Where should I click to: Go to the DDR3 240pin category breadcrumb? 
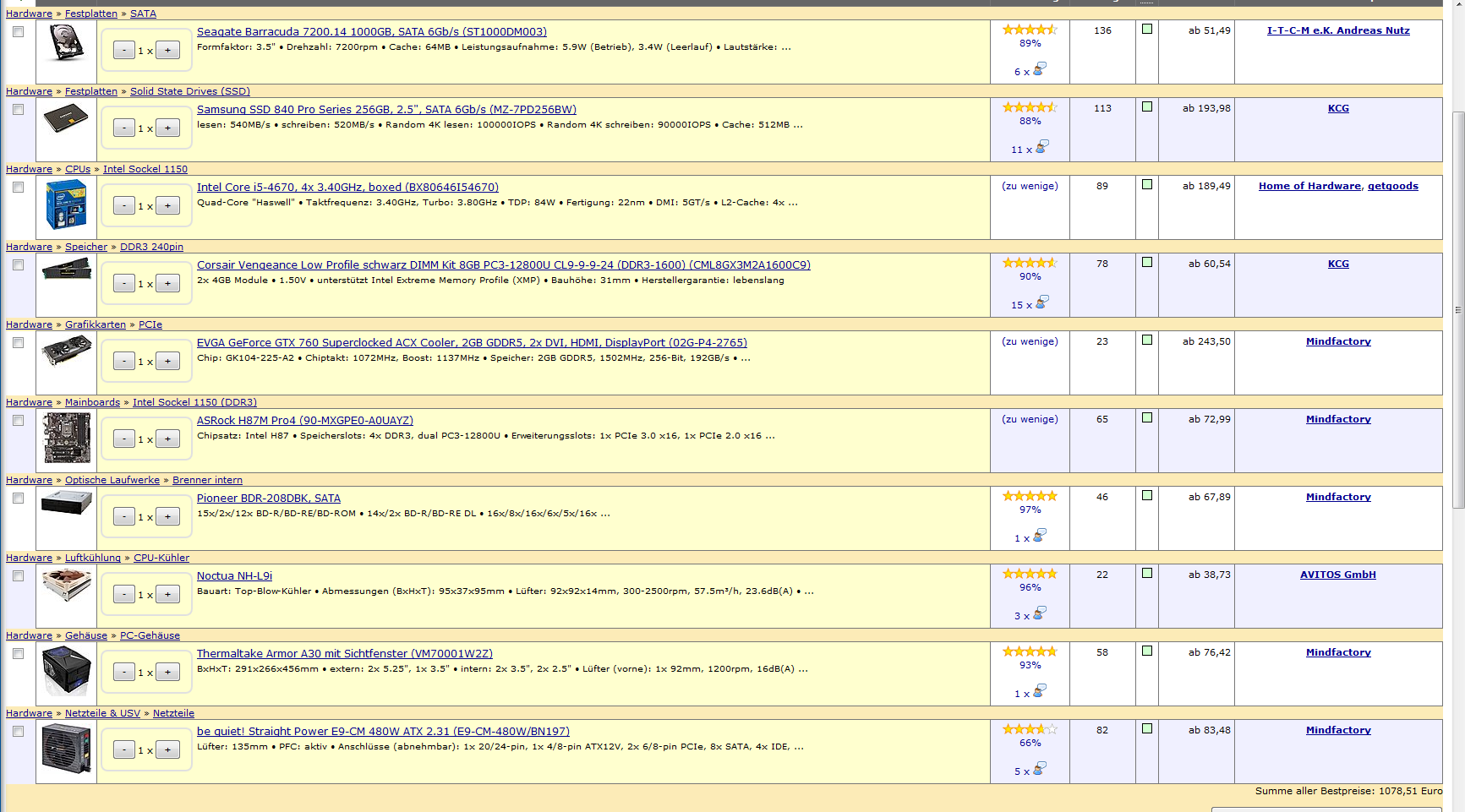point(151,247)
